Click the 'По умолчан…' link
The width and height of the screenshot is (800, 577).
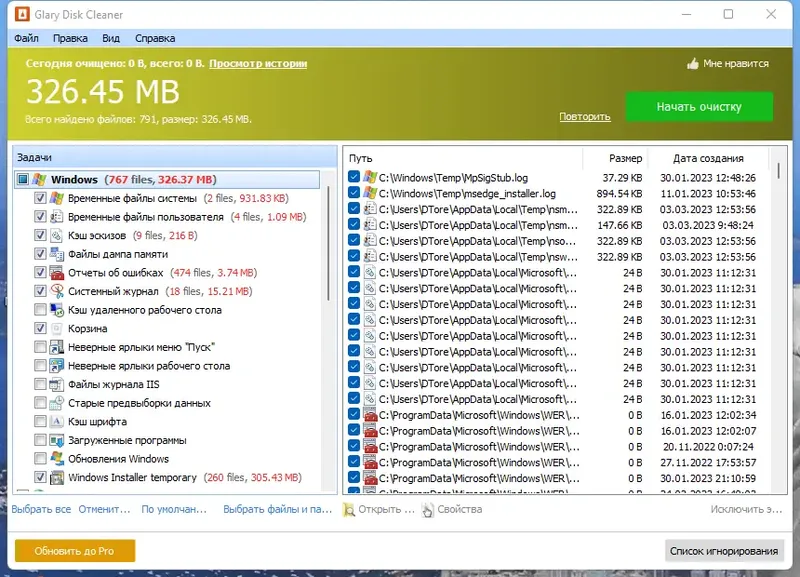174,509
